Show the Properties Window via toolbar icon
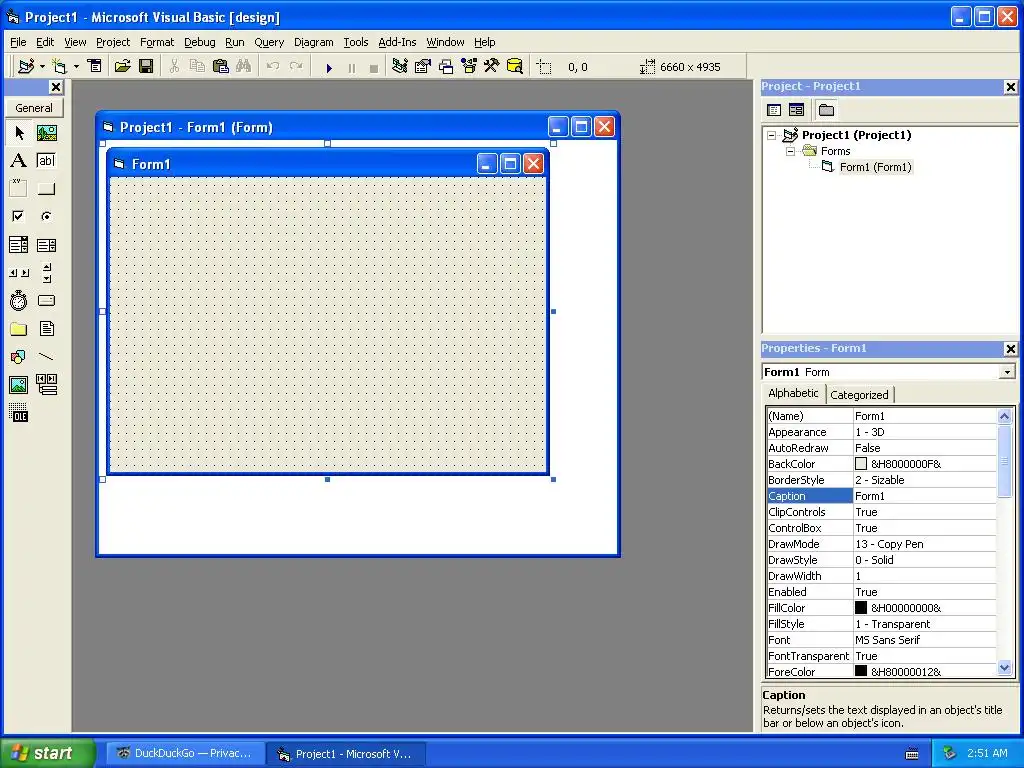The height and width of the screenshot is (768, 1024). [423, 66]
